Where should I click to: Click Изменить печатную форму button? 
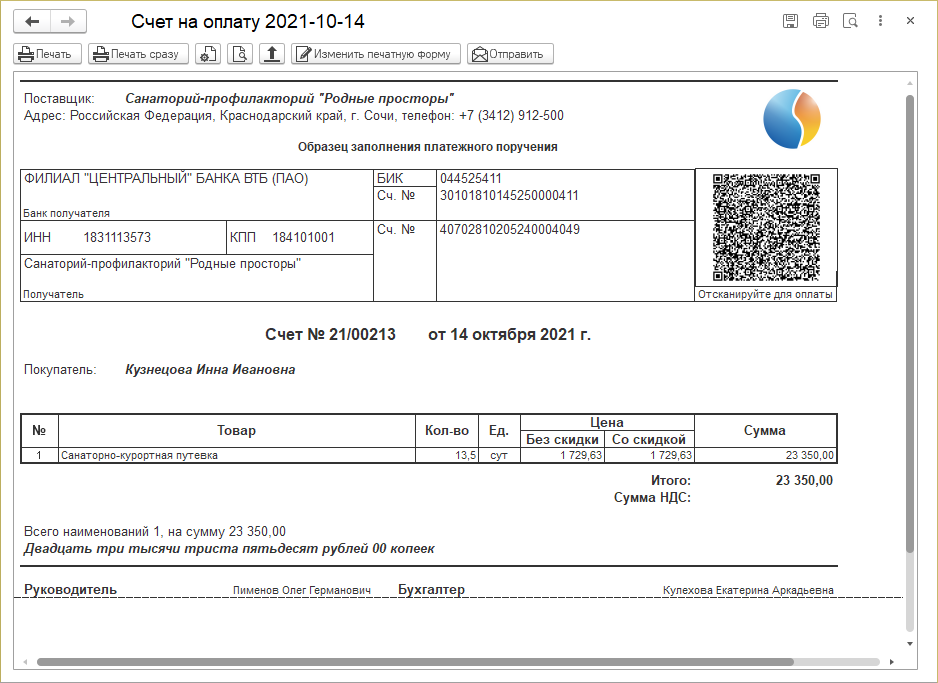click(376, 54)
